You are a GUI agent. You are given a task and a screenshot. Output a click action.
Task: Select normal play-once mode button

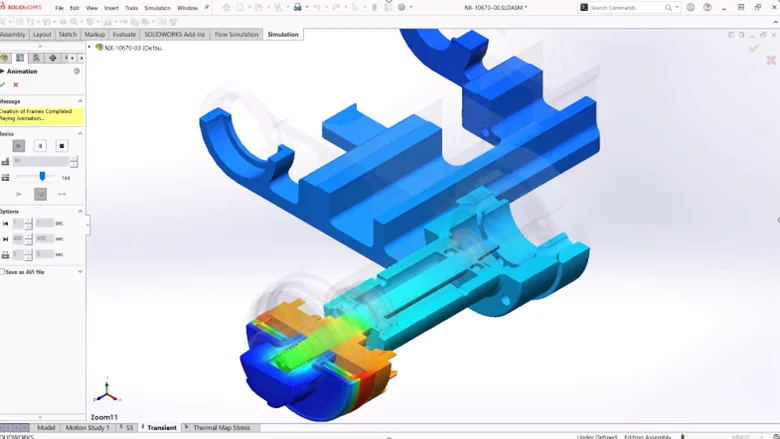coord(19,194)
